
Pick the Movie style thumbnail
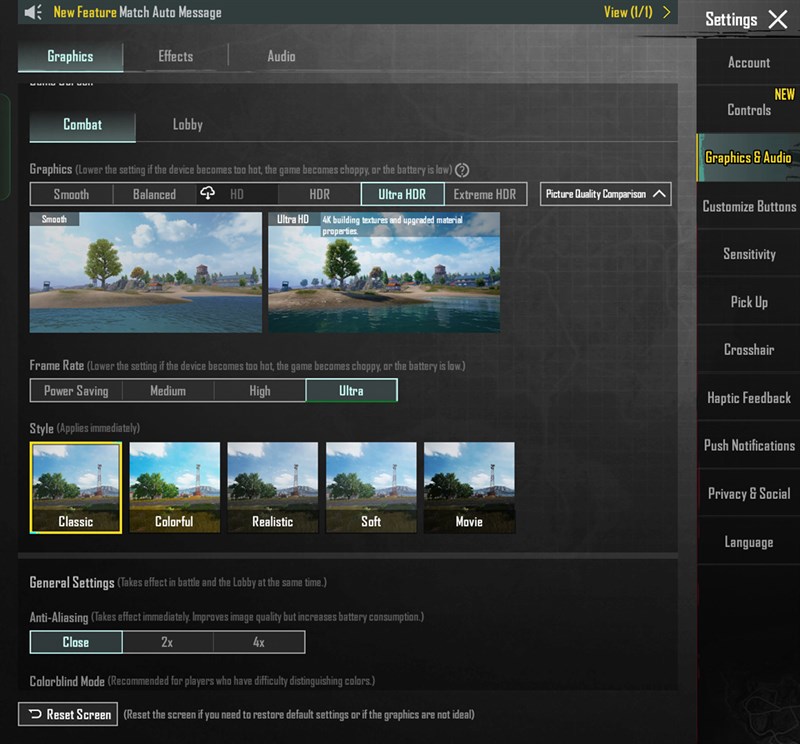pos(469,487)
